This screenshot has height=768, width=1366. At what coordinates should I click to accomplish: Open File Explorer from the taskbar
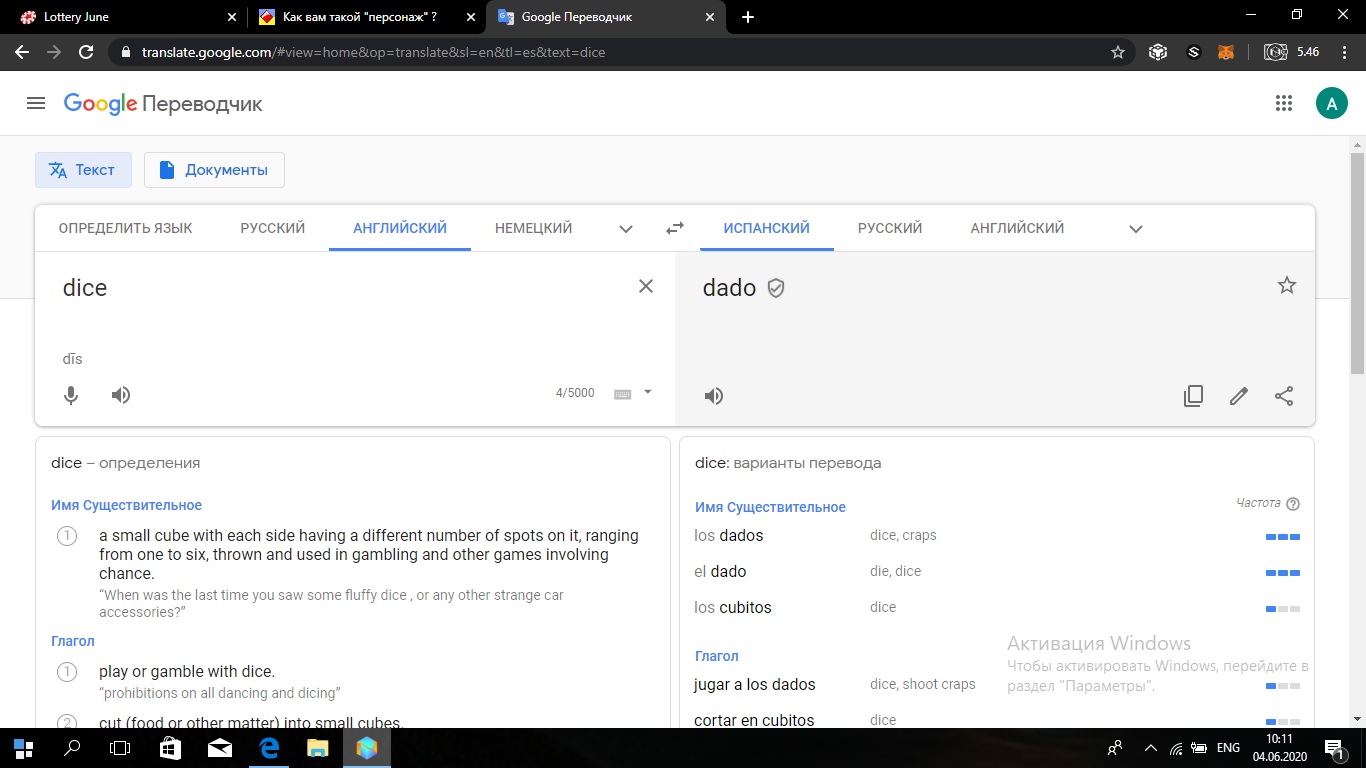[x=317, y=748]
